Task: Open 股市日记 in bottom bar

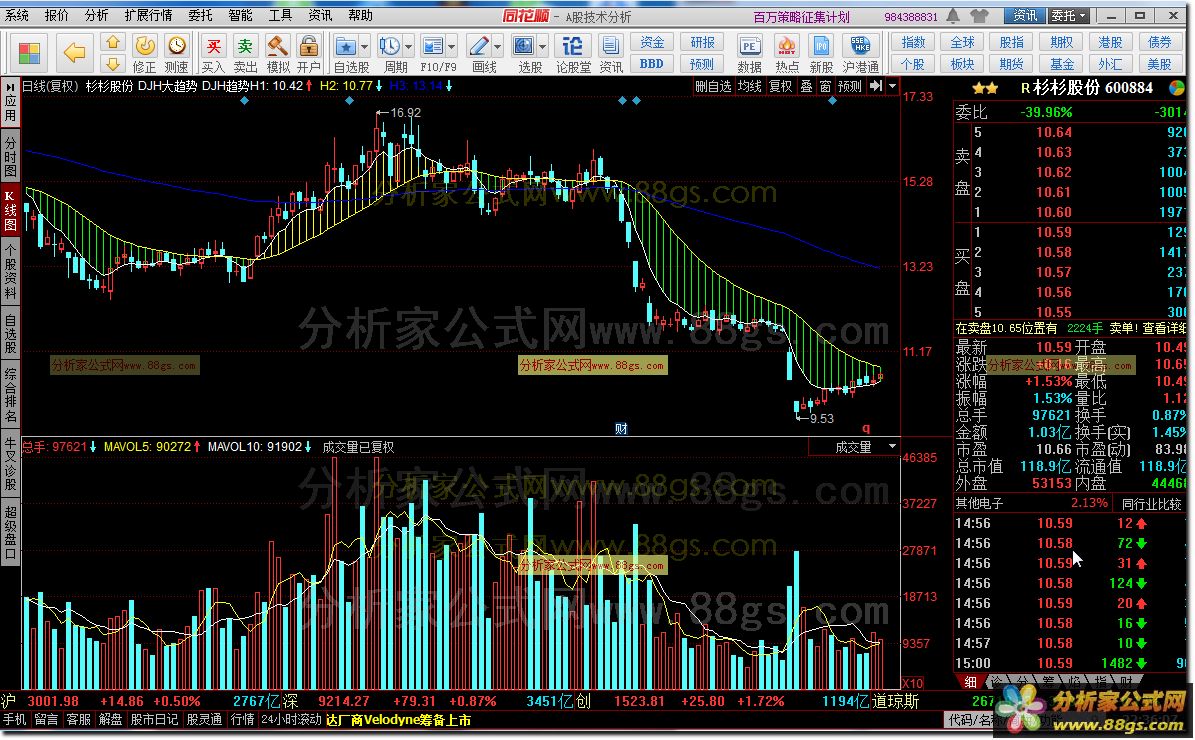Action: tap(155, 719)
